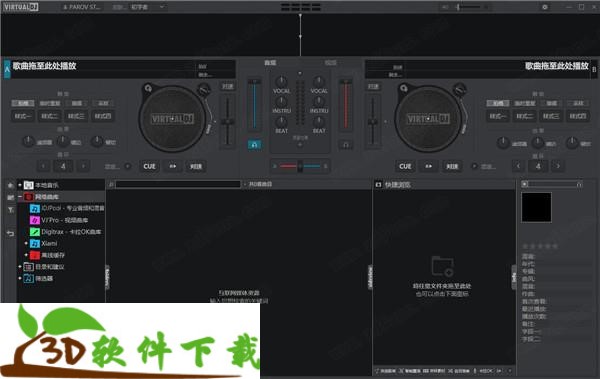Click loop size 4 on deck A
The width and height of the screenshot is (600, 379).
point(63,166)
